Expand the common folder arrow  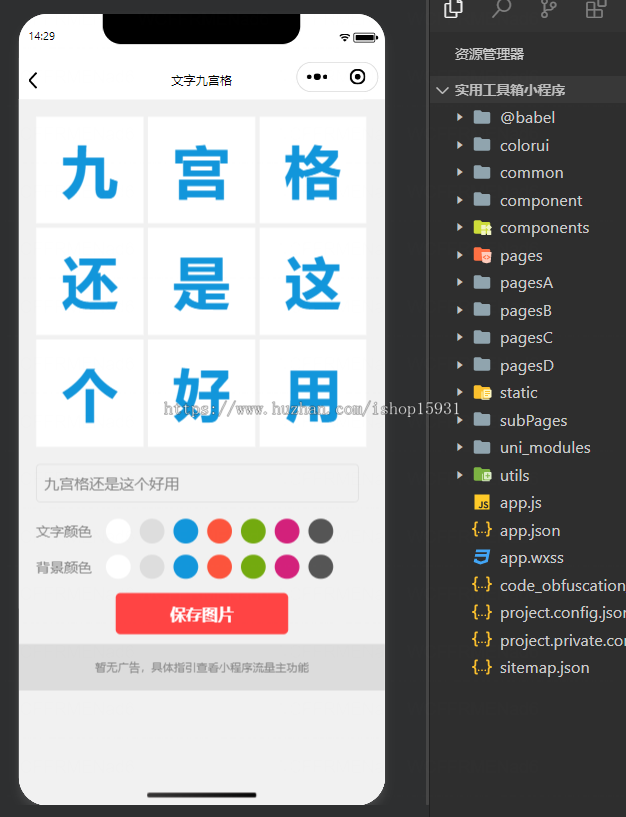pos(459,172)
